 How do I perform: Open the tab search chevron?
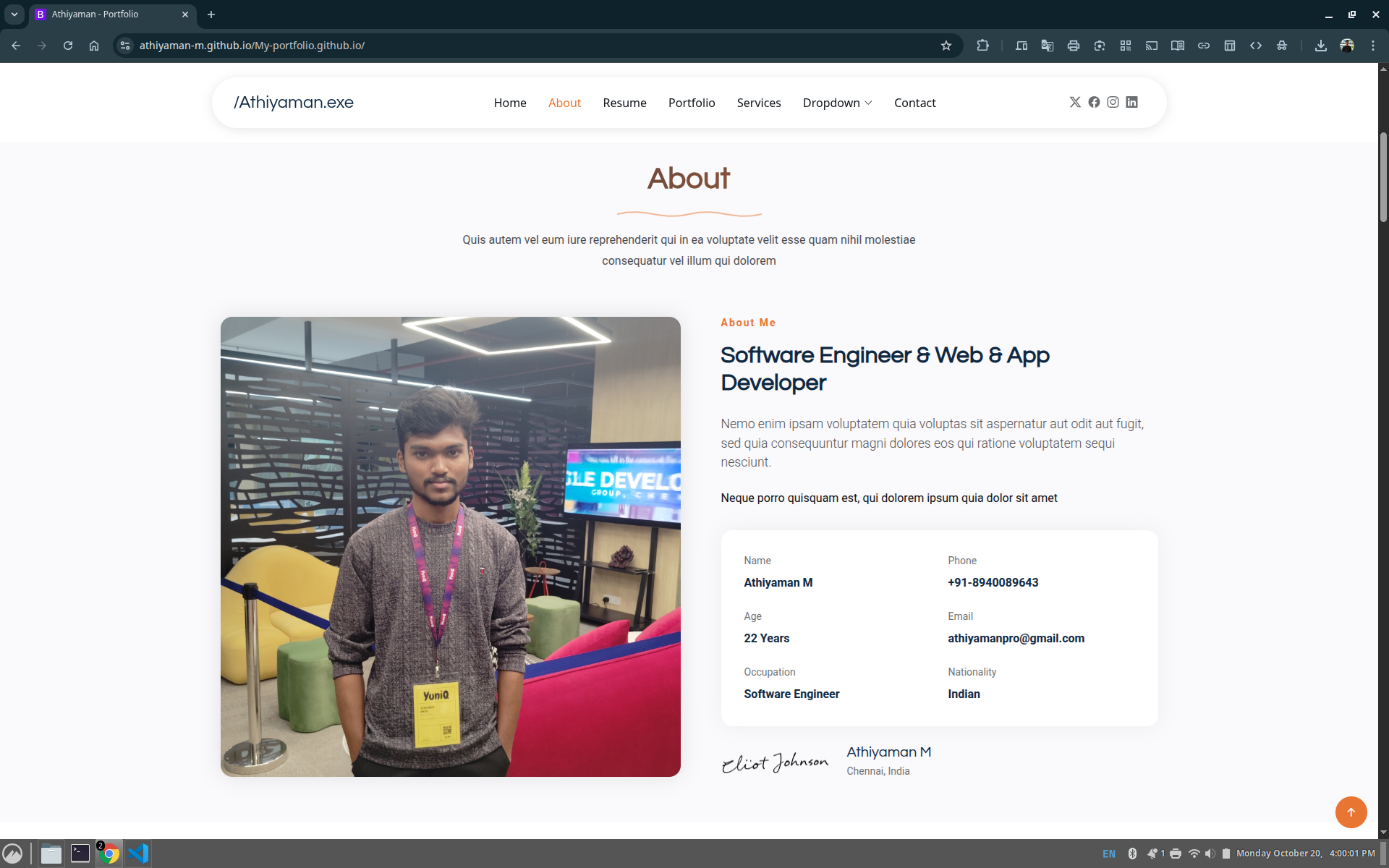(14, 14)
